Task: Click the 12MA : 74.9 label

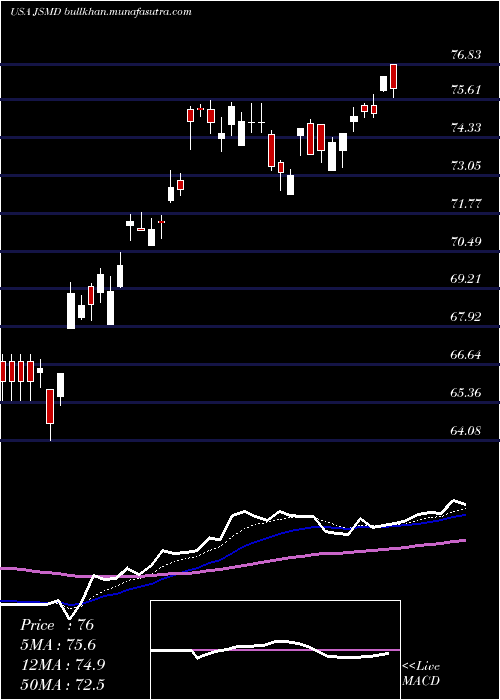Action: (x=62, y=665)
